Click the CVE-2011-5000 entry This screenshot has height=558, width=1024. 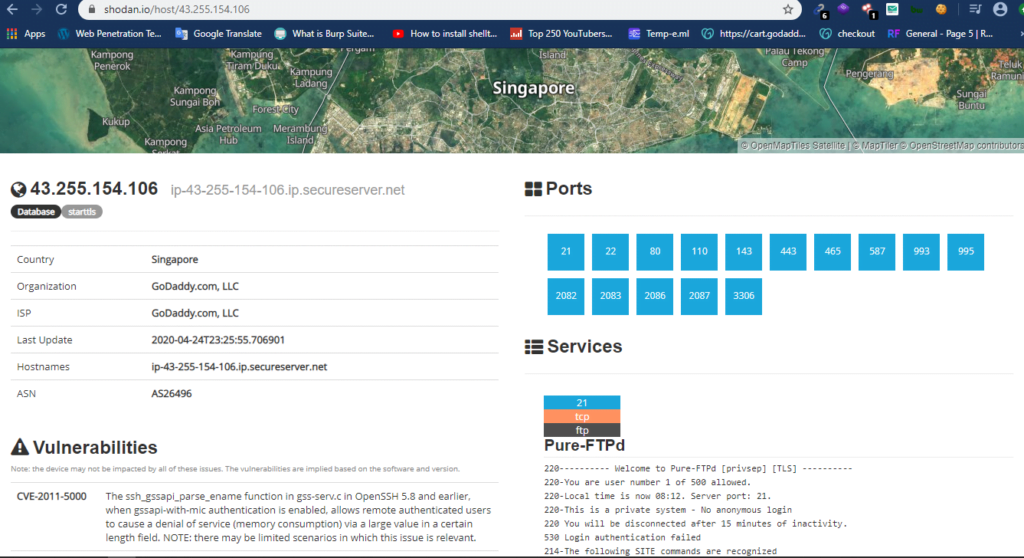(52, 497)
